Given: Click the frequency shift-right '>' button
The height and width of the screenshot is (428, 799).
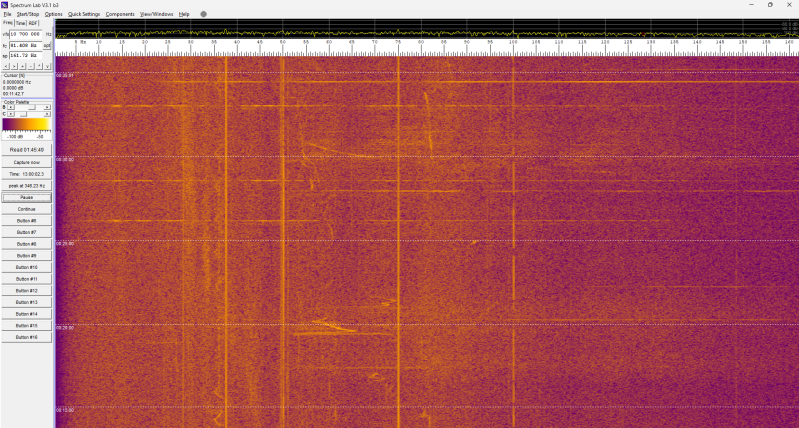Looking at the screenshot, I should pos(14,66).
